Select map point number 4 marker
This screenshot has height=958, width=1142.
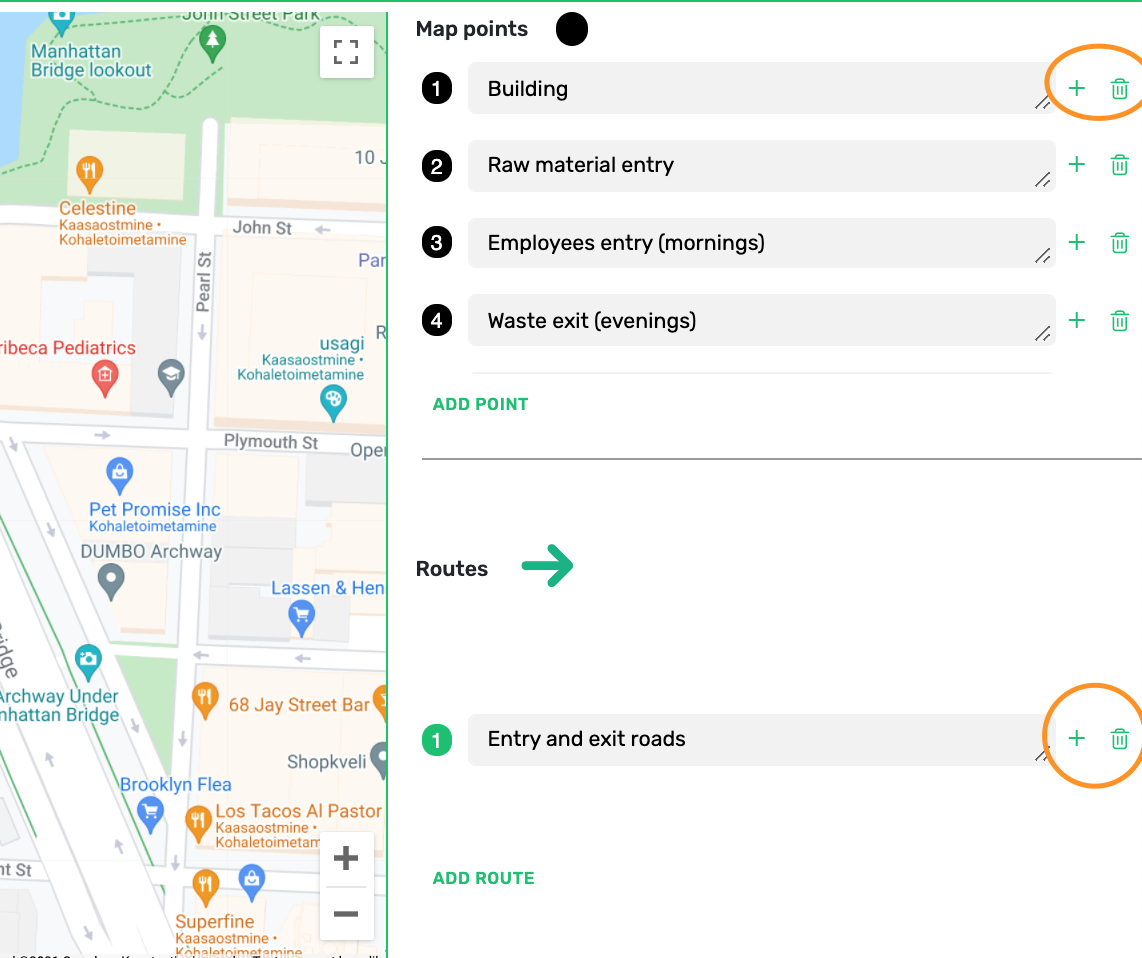coord(437,321)
